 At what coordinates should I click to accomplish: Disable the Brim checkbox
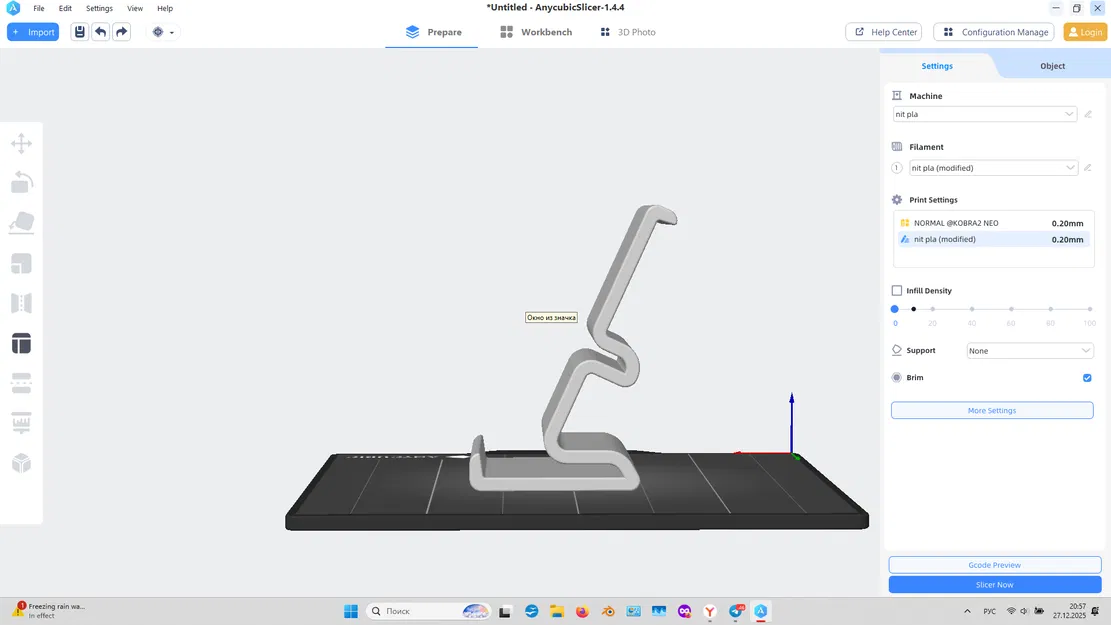1087,377
